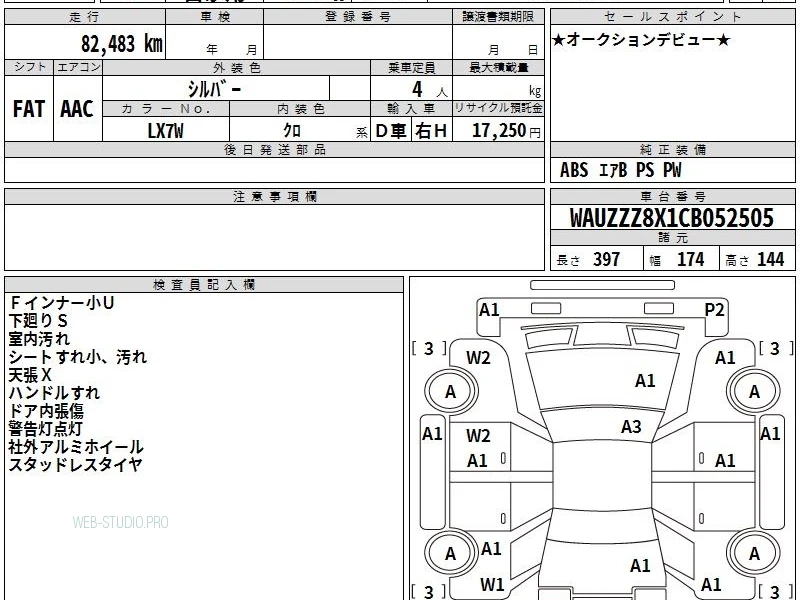Click the W1 mark on the car diagram
Image resolution: width=800 pixels, height=600 pixels.
[x=492, y=584]
